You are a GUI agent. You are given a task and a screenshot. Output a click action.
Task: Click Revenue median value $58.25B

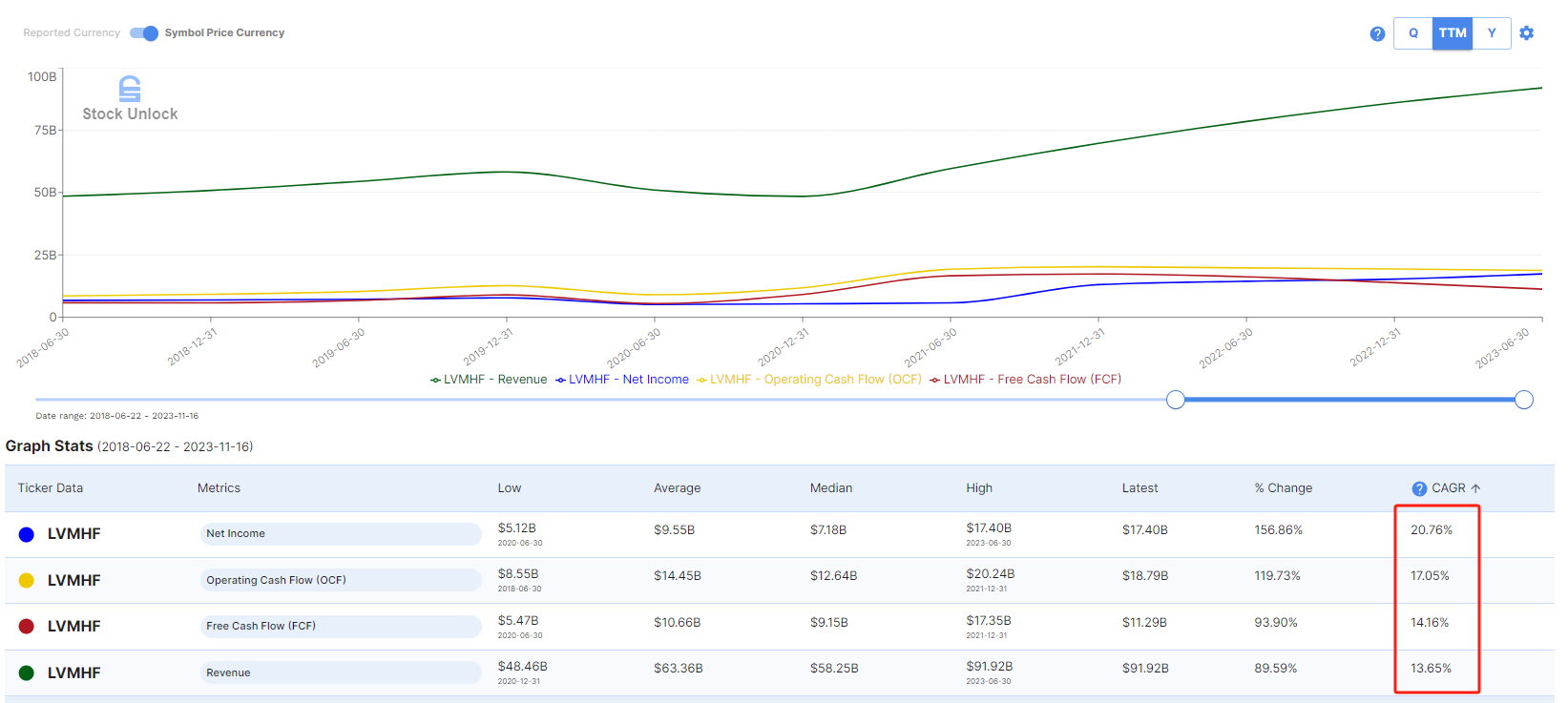[834, 669]
